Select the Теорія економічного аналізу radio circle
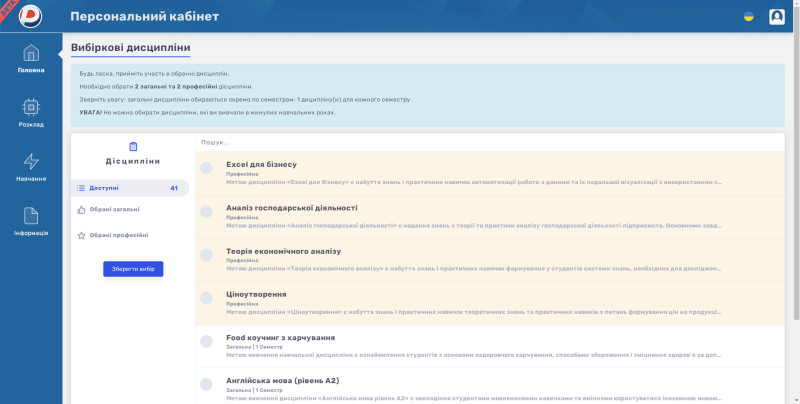The height and width of the screenshot is (404, 800). pos(206,255)
